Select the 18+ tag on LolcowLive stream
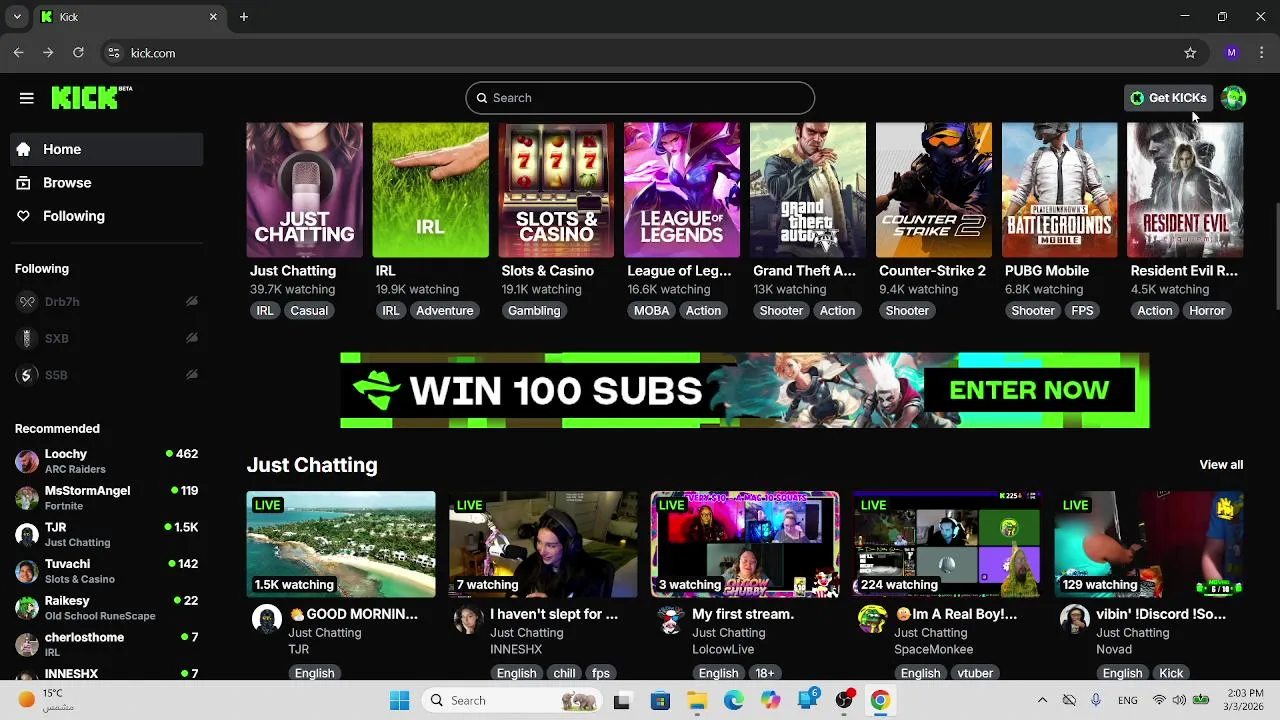This screenshot has width=1280, height=720. tap(764, 673)
